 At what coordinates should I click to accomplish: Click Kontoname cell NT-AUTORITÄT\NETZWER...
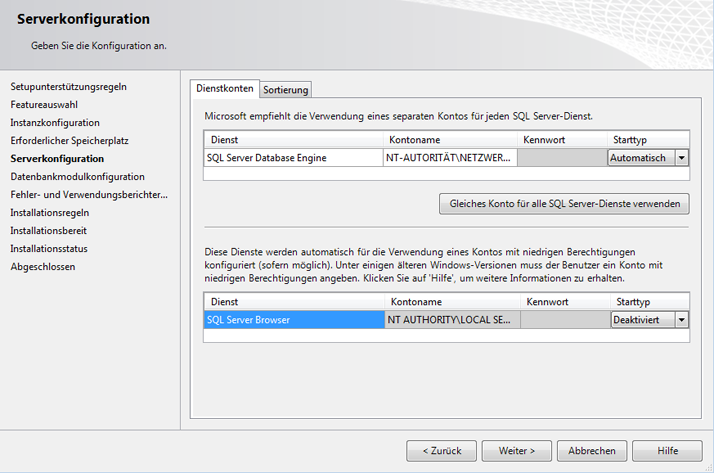coord(450,158)
